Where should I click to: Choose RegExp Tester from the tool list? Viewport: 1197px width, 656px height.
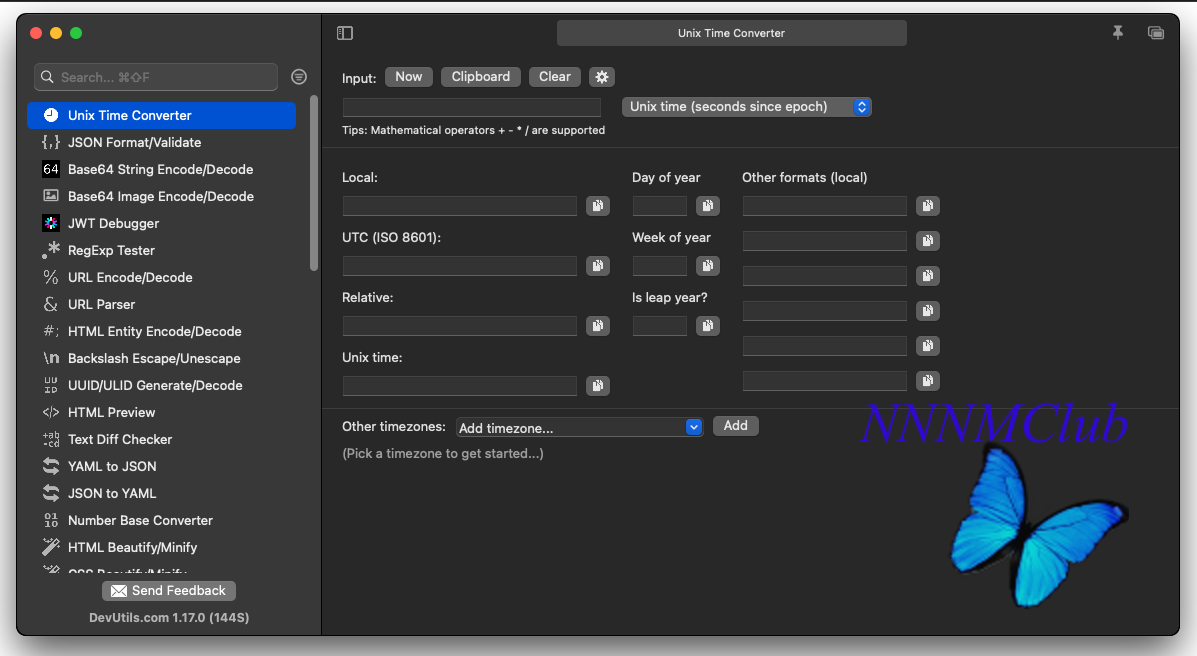[111, 251]
